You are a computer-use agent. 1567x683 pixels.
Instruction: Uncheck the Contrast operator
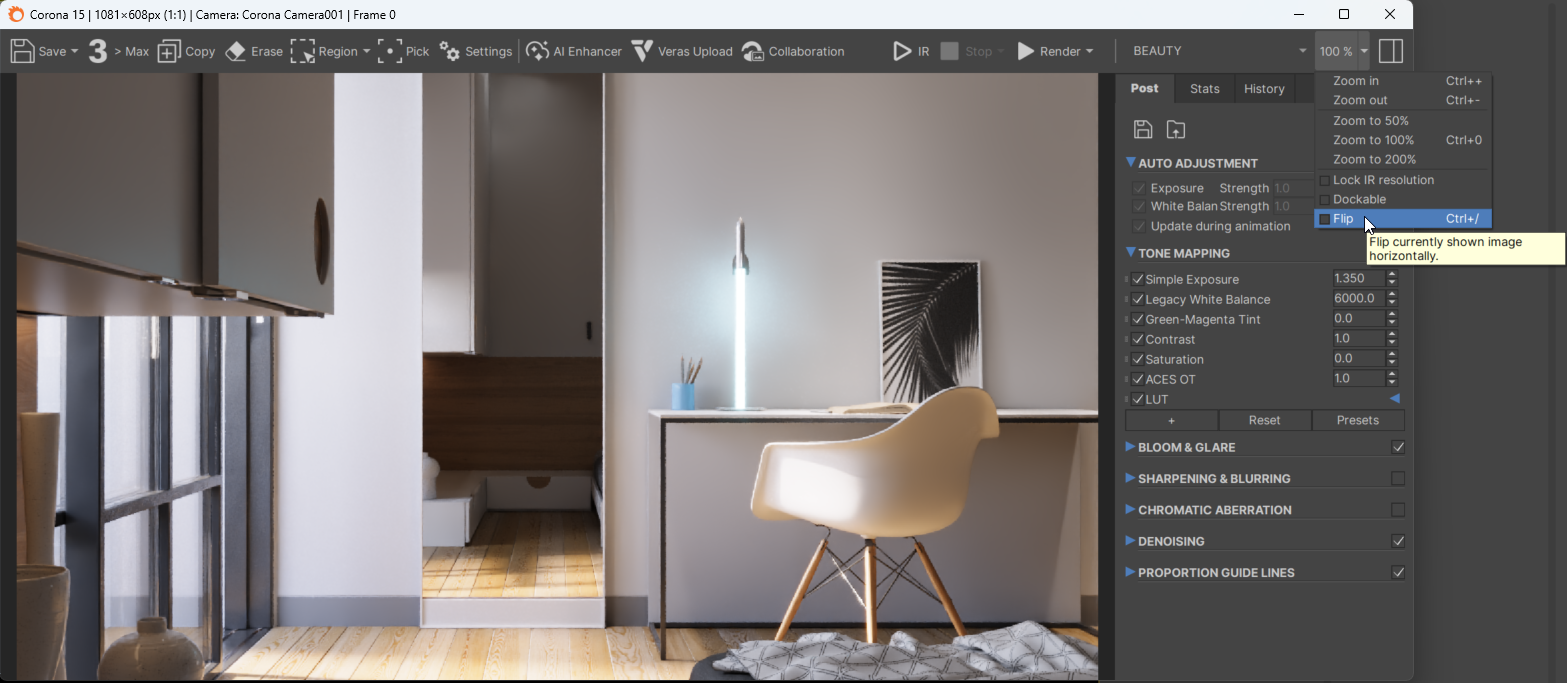pos(1138,339)
